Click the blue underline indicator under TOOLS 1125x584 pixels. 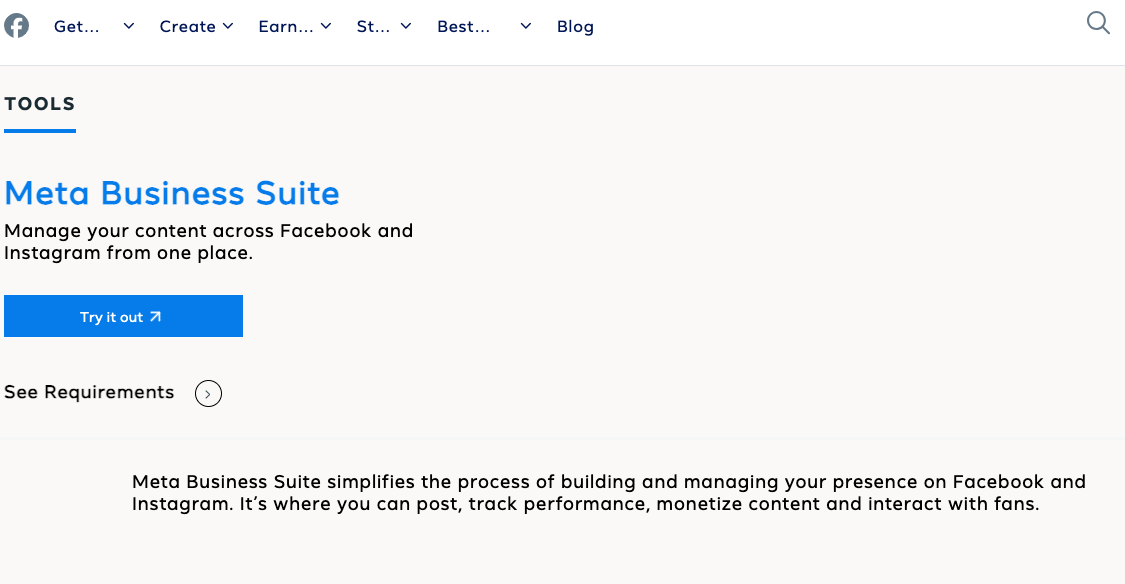(x=39, y=129)
